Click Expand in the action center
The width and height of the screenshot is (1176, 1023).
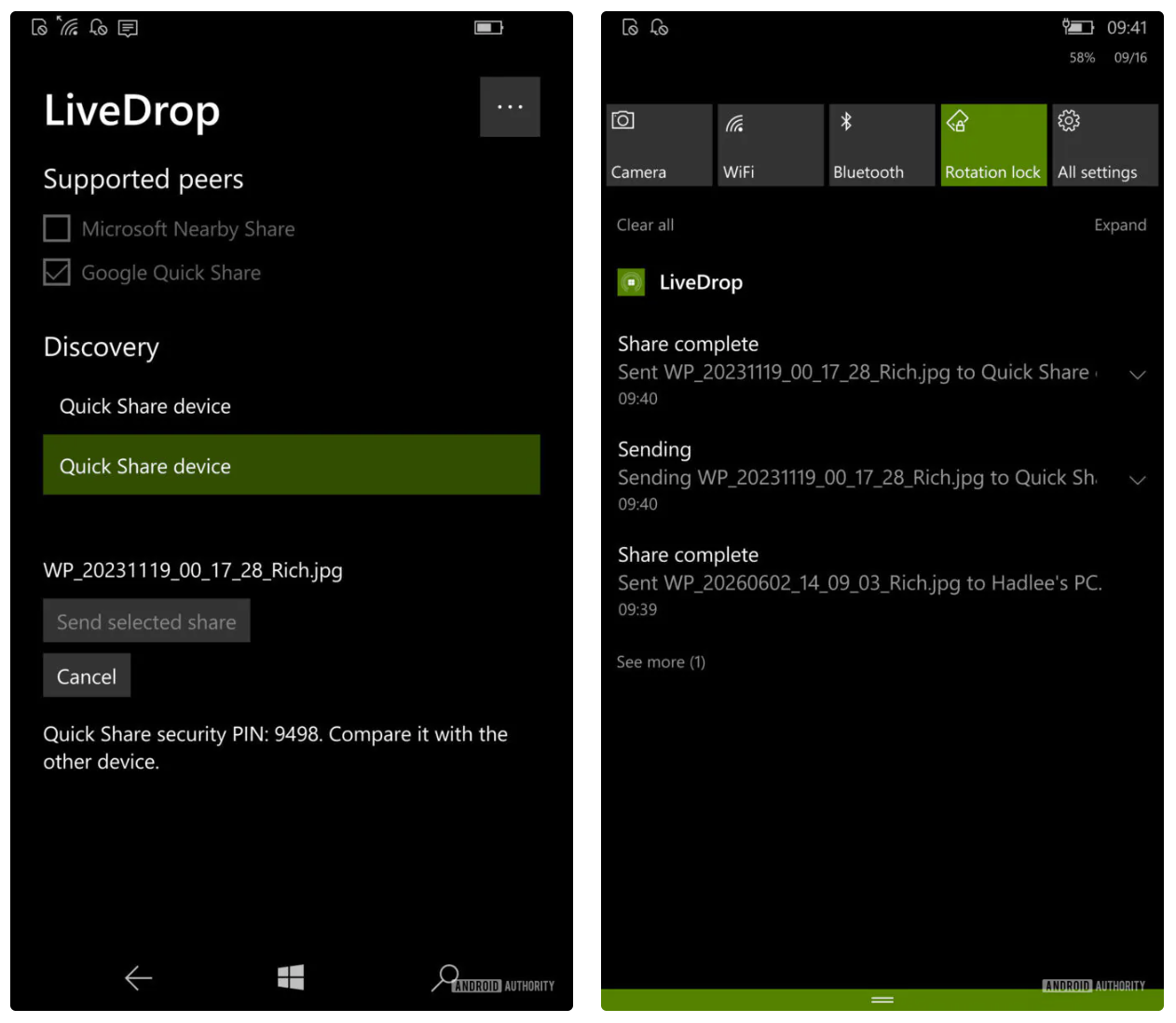click(1120, 225)
